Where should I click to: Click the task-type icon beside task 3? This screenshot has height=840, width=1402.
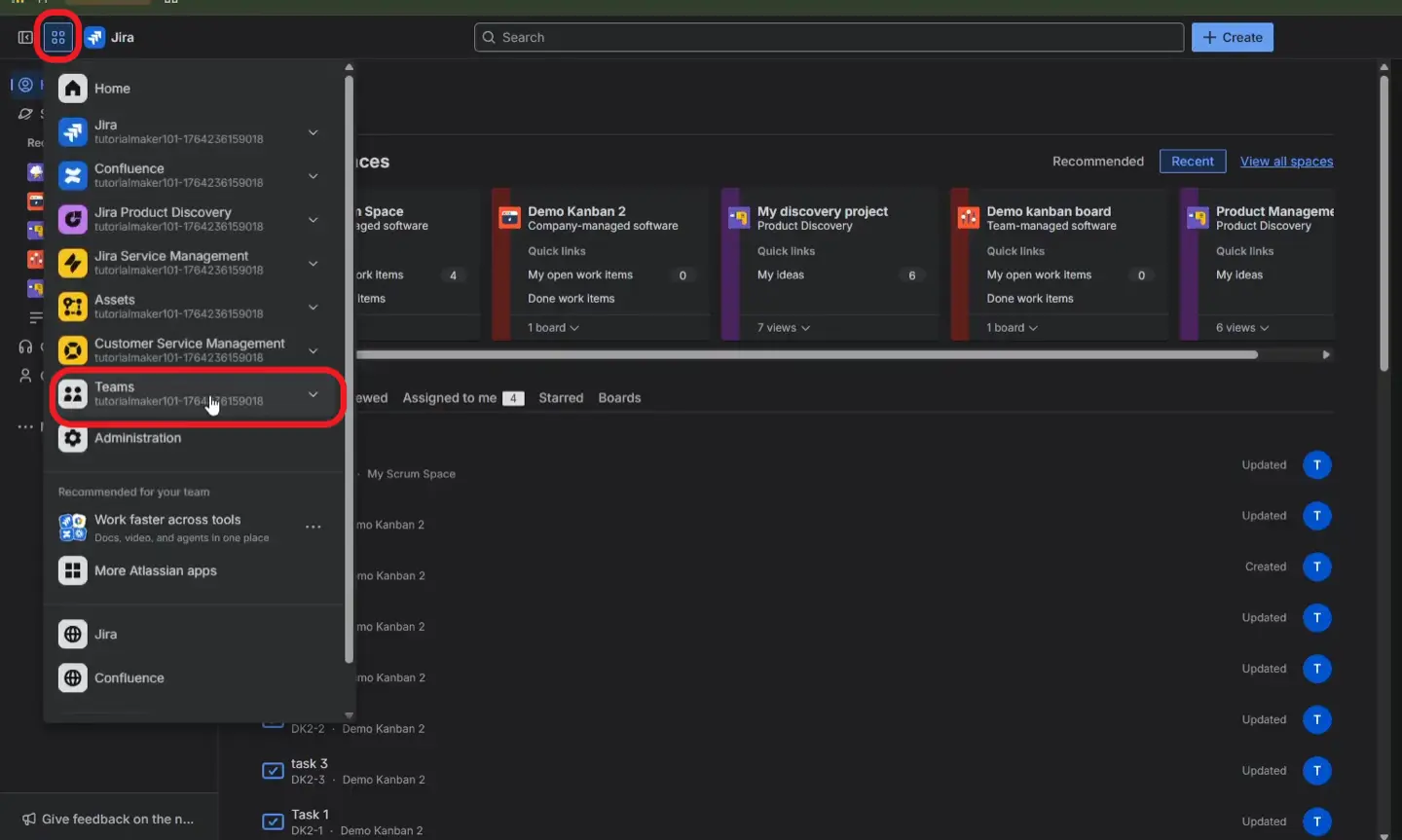click(x=274, y=771)
